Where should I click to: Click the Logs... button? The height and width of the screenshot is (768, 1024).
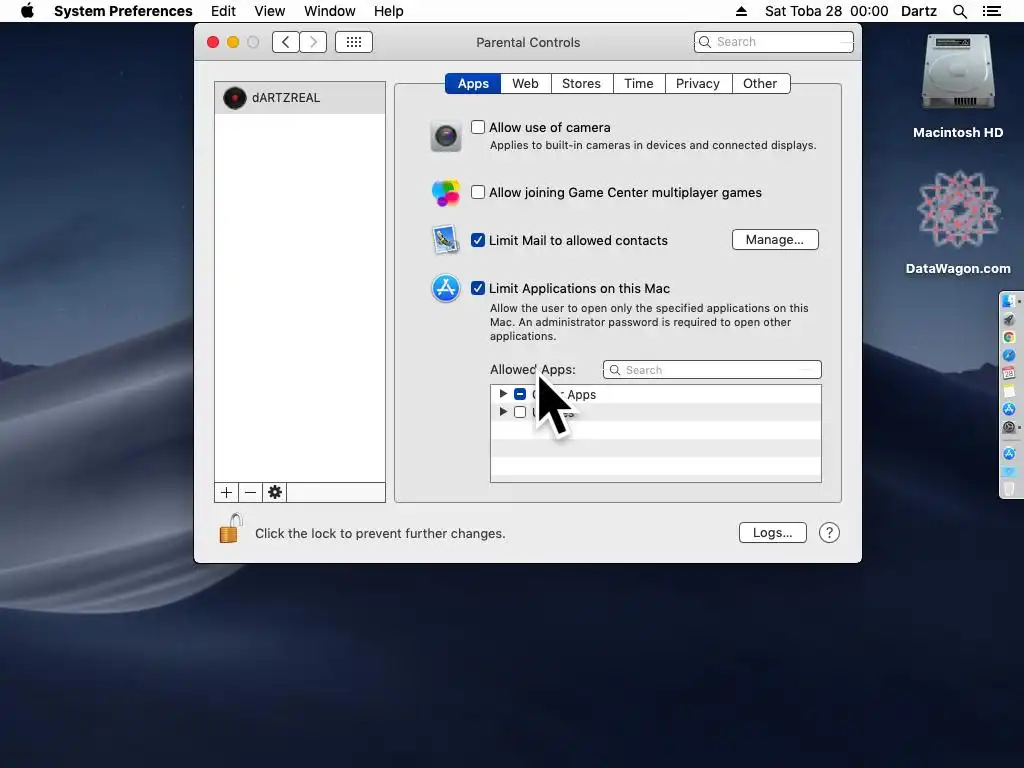[773, 532]
